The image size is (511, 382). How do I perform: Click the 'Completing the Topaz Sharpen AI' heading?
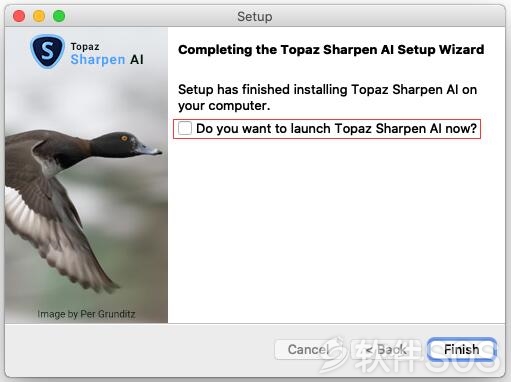(331, 49)
